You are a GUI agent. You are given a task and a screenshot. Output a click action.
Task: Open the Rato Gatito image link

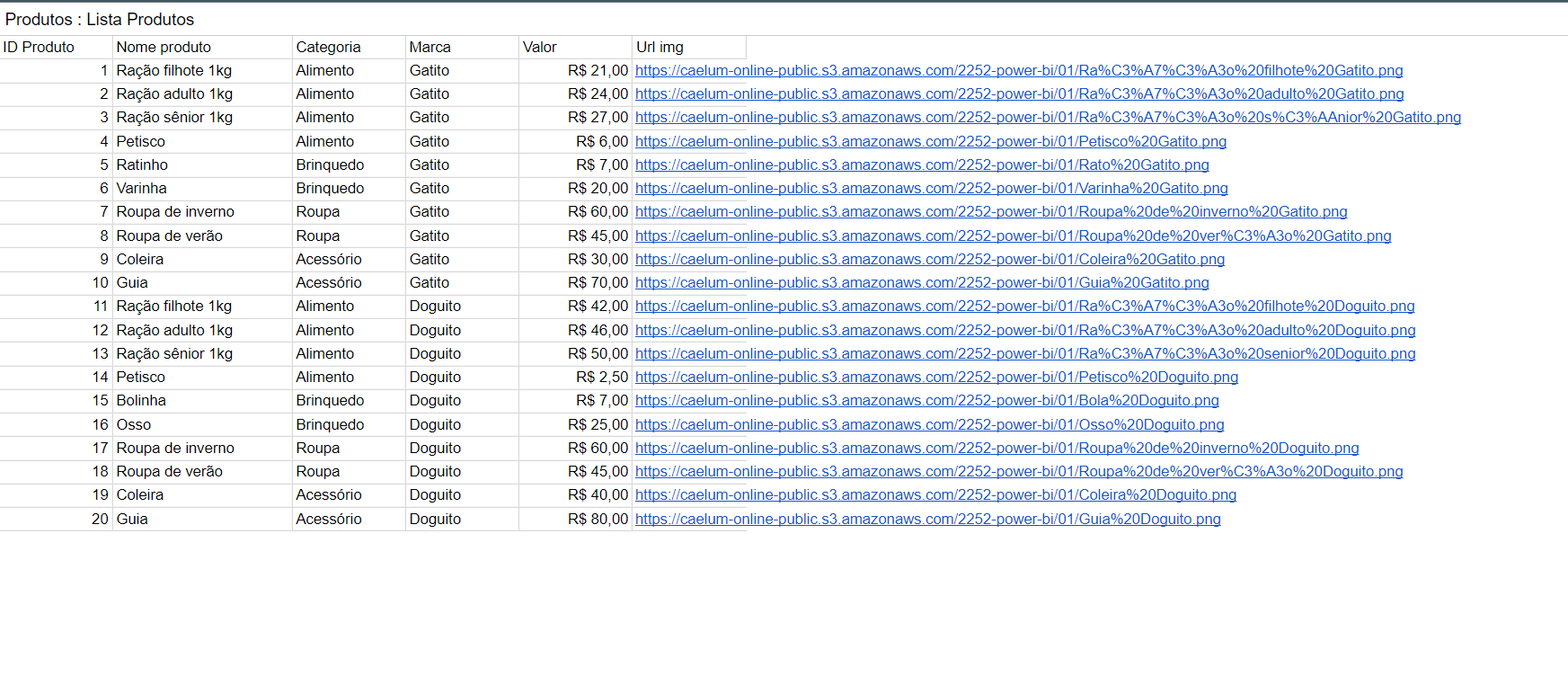(x=922, y=165)
